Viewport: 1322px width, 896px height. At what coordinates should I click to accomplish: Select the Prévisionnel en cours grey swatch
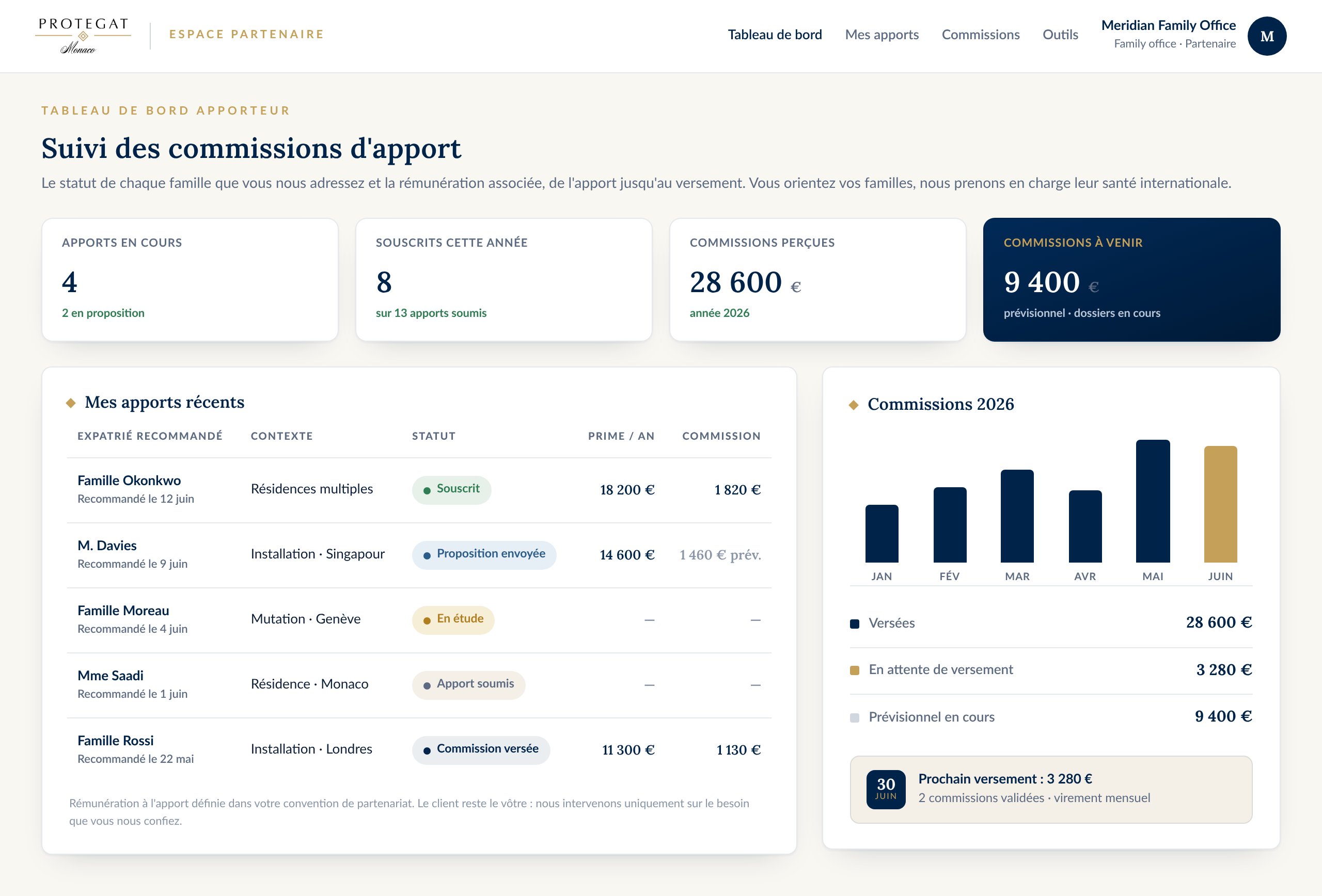coord(855,717)
